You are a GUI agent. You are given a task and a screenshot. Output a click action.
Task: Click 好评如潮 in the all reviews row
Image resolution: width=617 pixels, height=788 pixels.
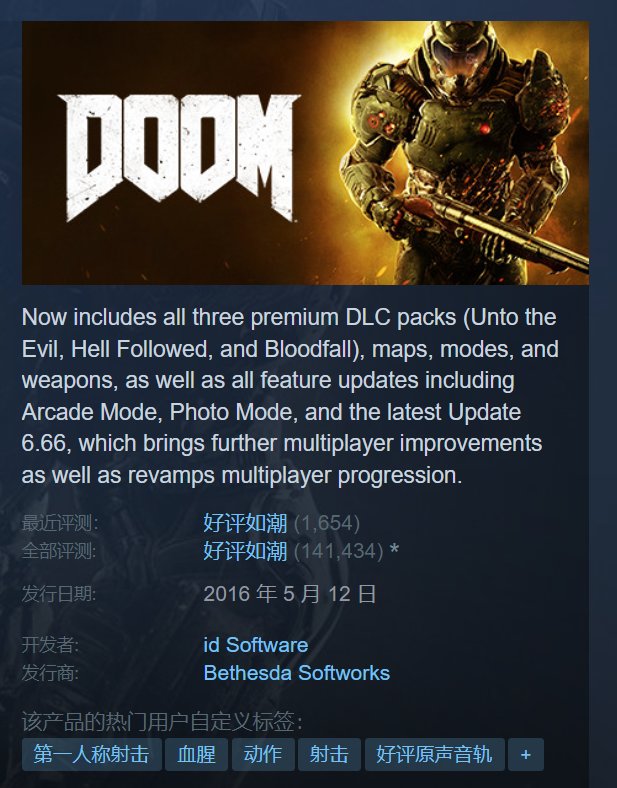click(245, 551)
